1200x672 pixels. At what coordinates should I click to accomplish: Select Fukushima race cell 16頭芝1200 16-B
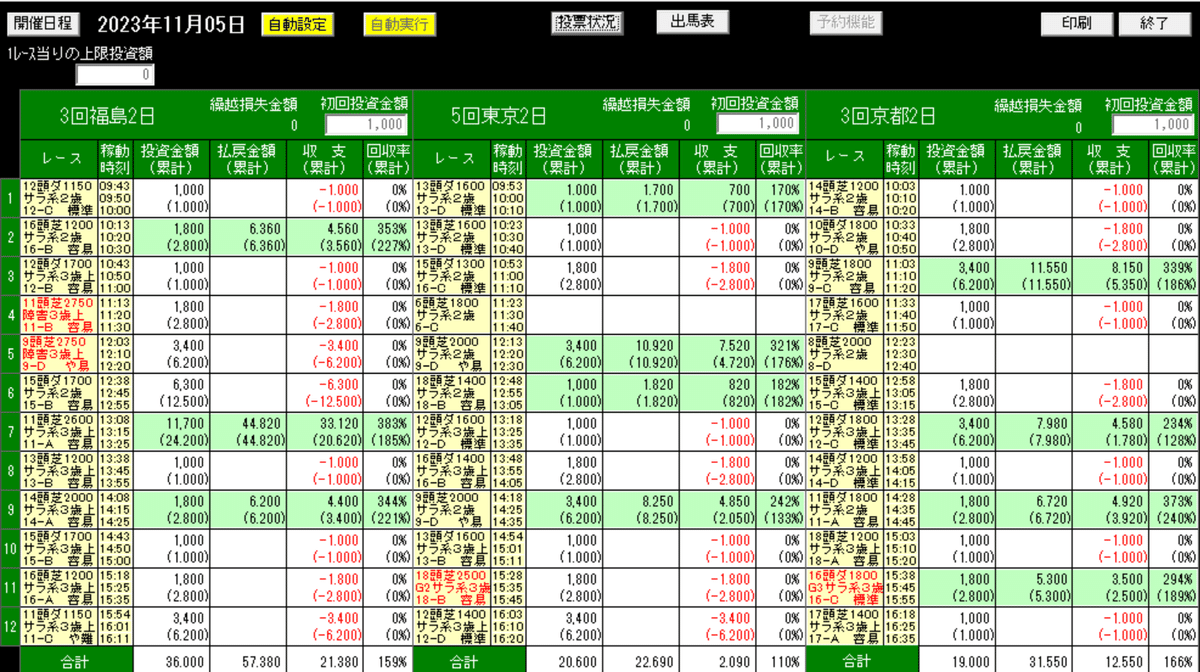coord(58,237)
